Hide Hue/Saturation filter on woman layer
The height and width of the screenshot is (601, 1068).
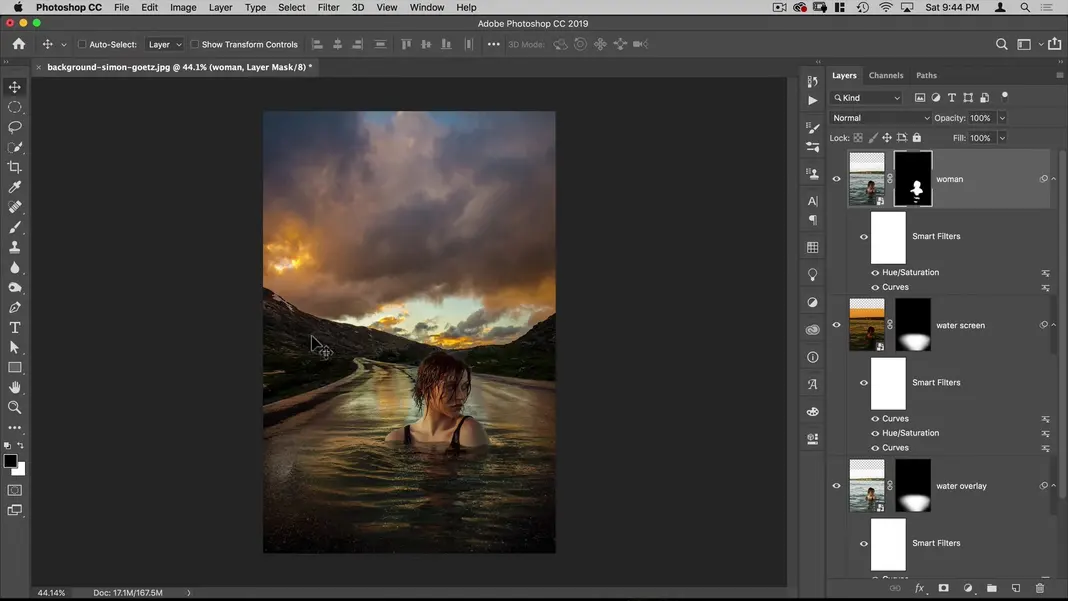(875, 273)
